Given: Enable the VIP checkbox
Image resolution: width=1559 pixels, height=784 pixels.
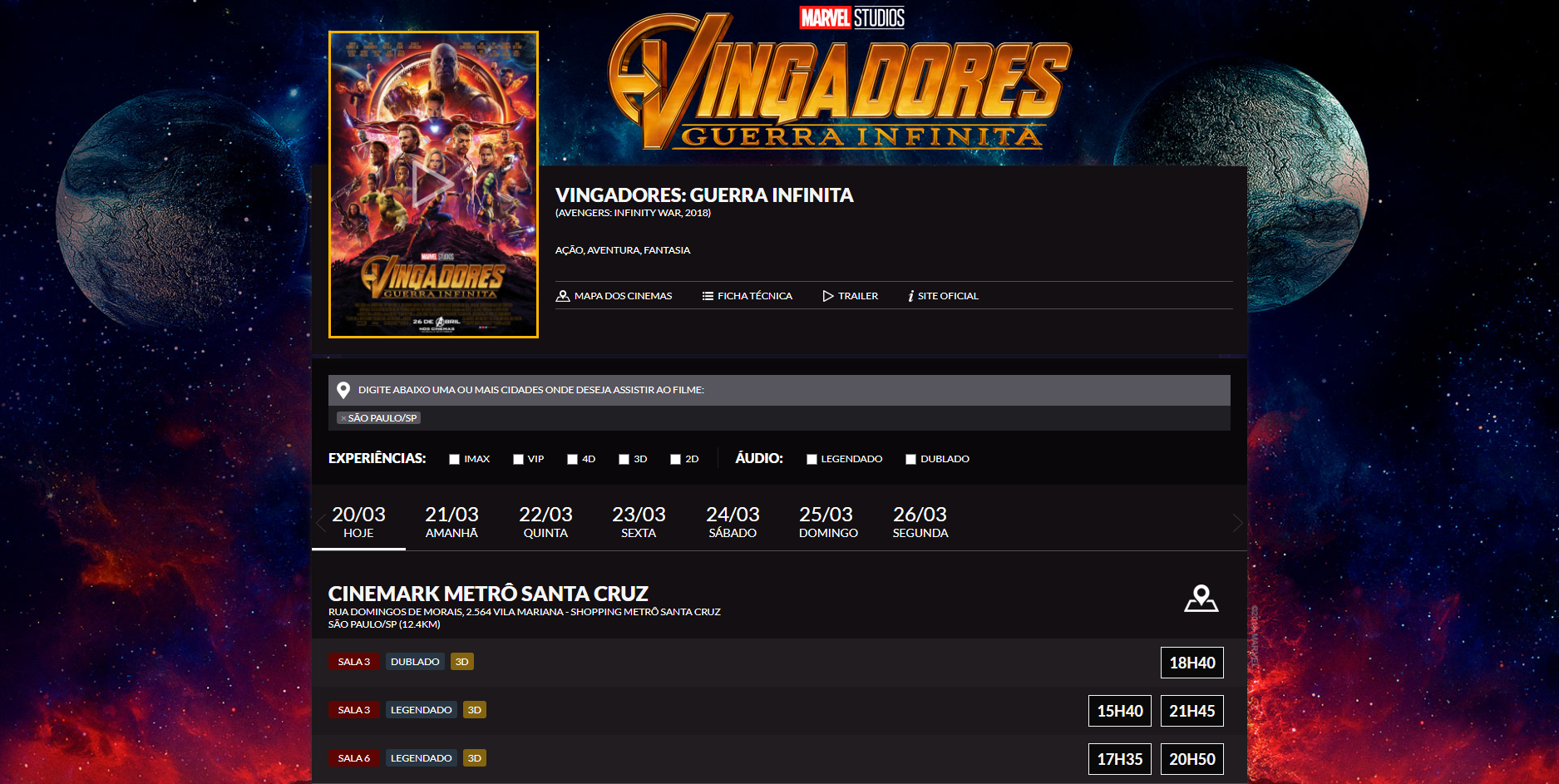Looking at the screenshot, I should 518,459.
